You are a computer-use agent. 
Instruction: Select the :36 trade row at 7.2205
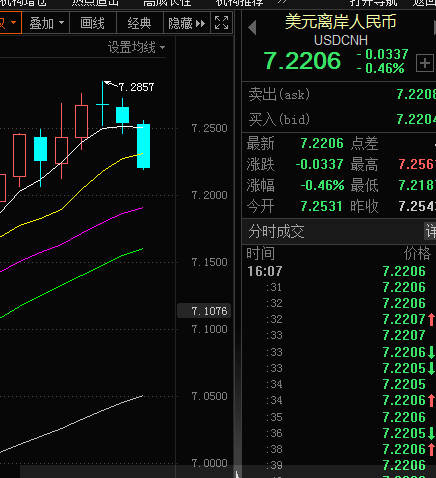339,433
